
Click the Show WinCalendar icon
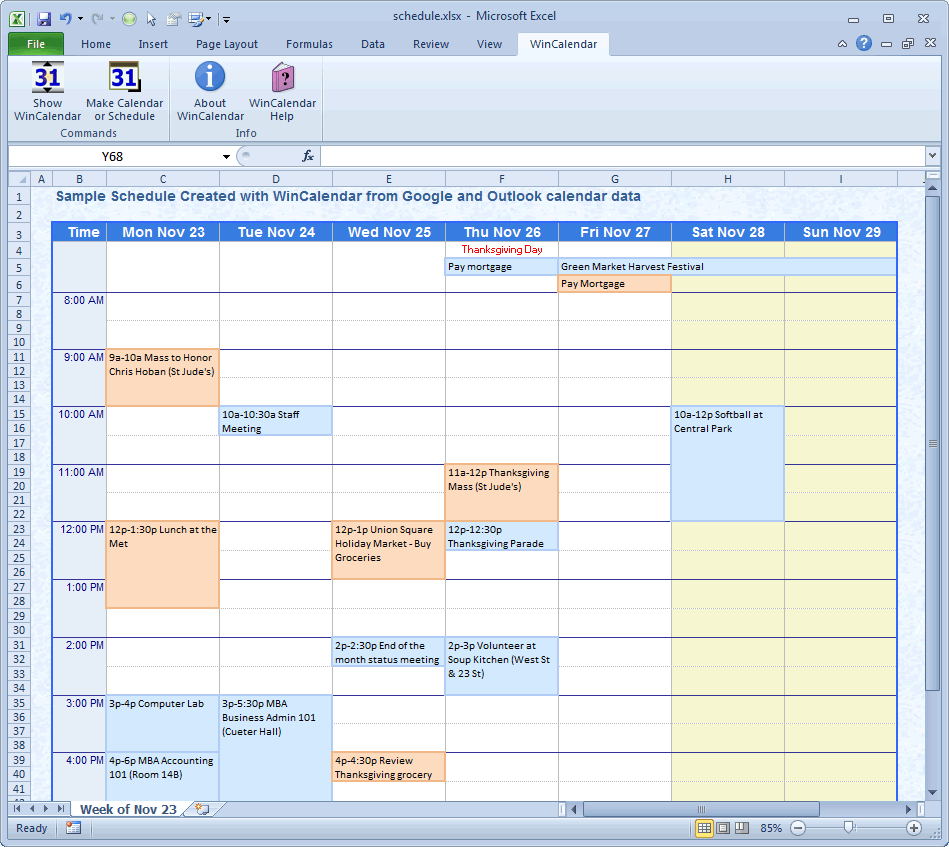coord(47,77)
